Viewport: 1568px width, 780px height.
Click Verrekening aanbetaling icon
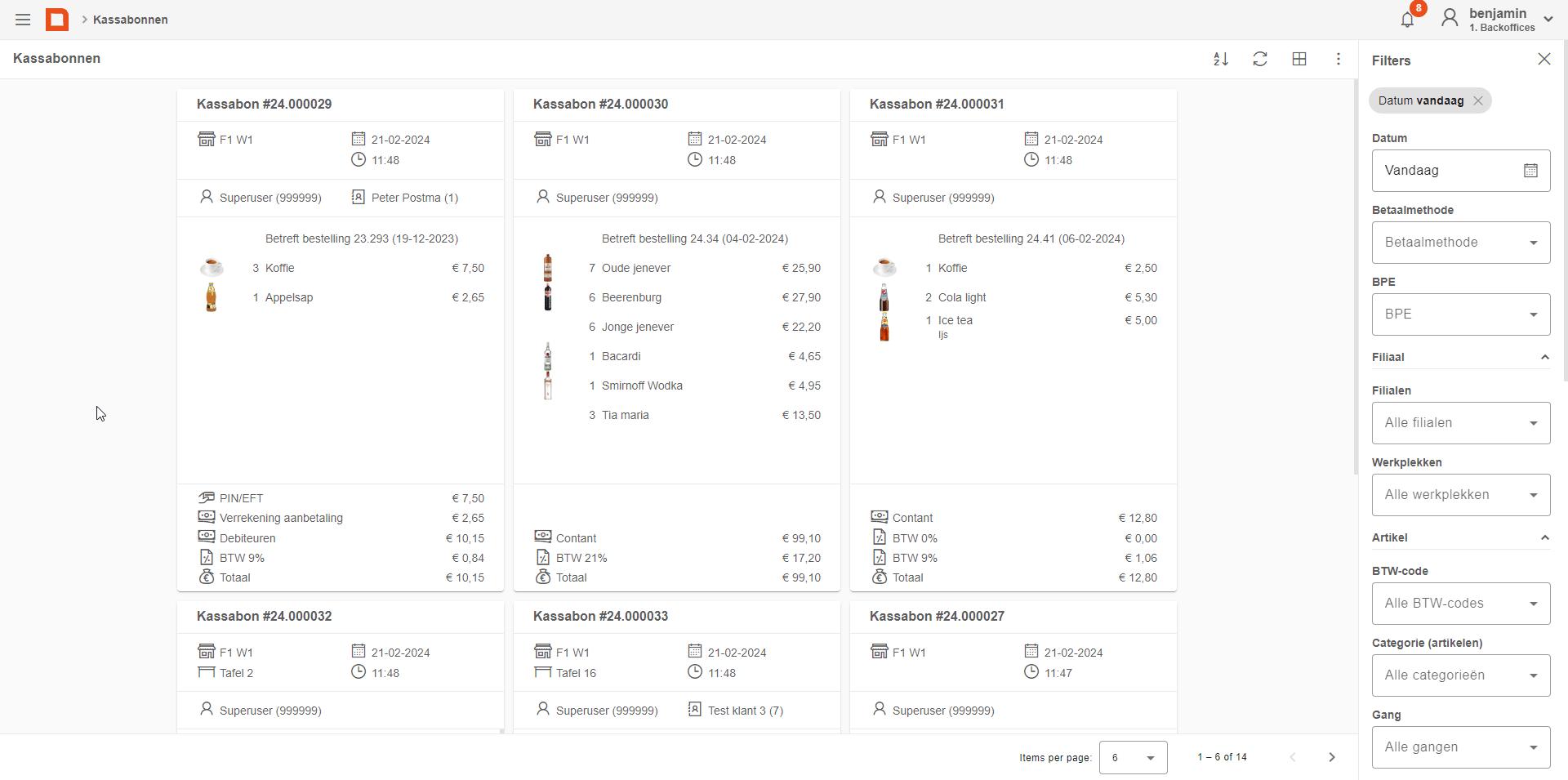pyautogui.click(x=207, y=517)
